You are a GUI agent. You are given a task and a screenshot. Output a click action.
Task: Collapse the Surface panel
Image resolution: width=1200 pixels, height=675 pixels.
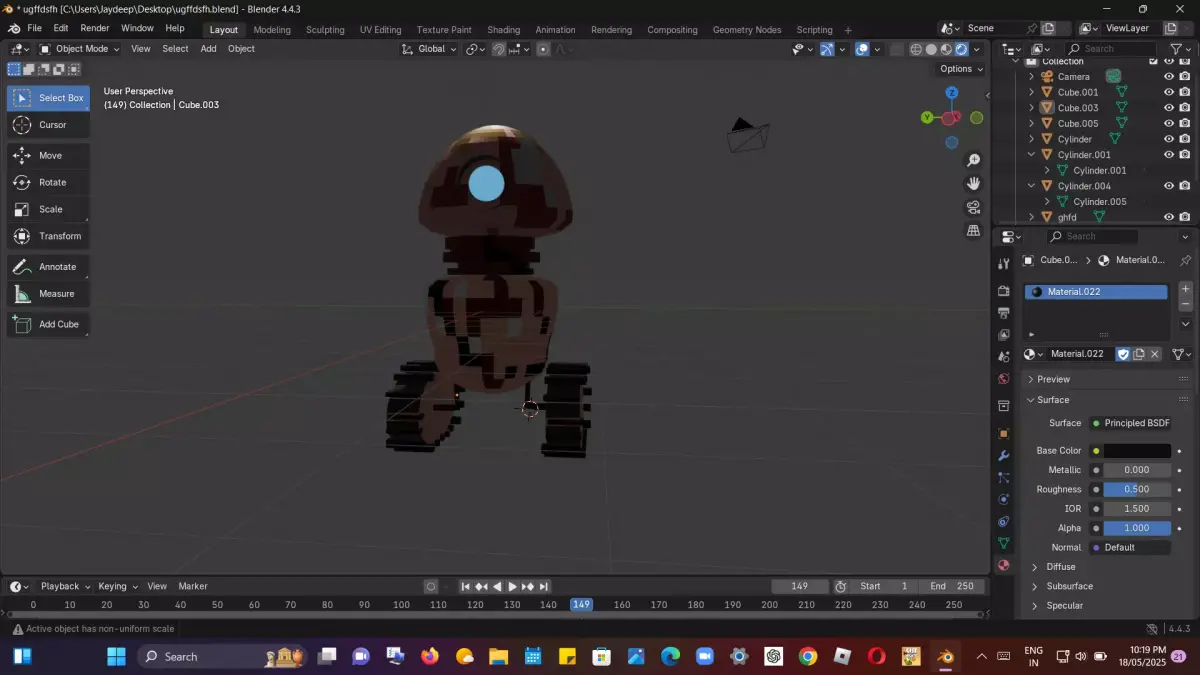tap(1053, 400)
